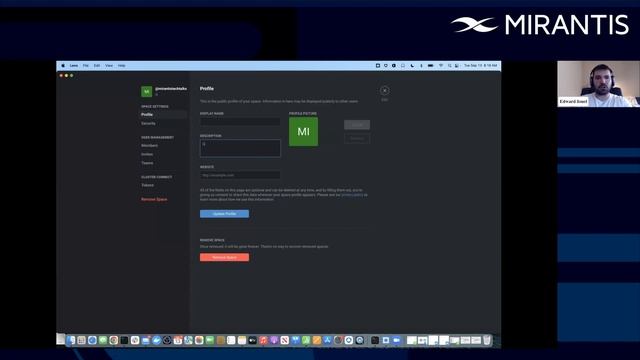Screen dimensions: 640x360
Task: Open News from the Dock
Action: tap(284, 340)
